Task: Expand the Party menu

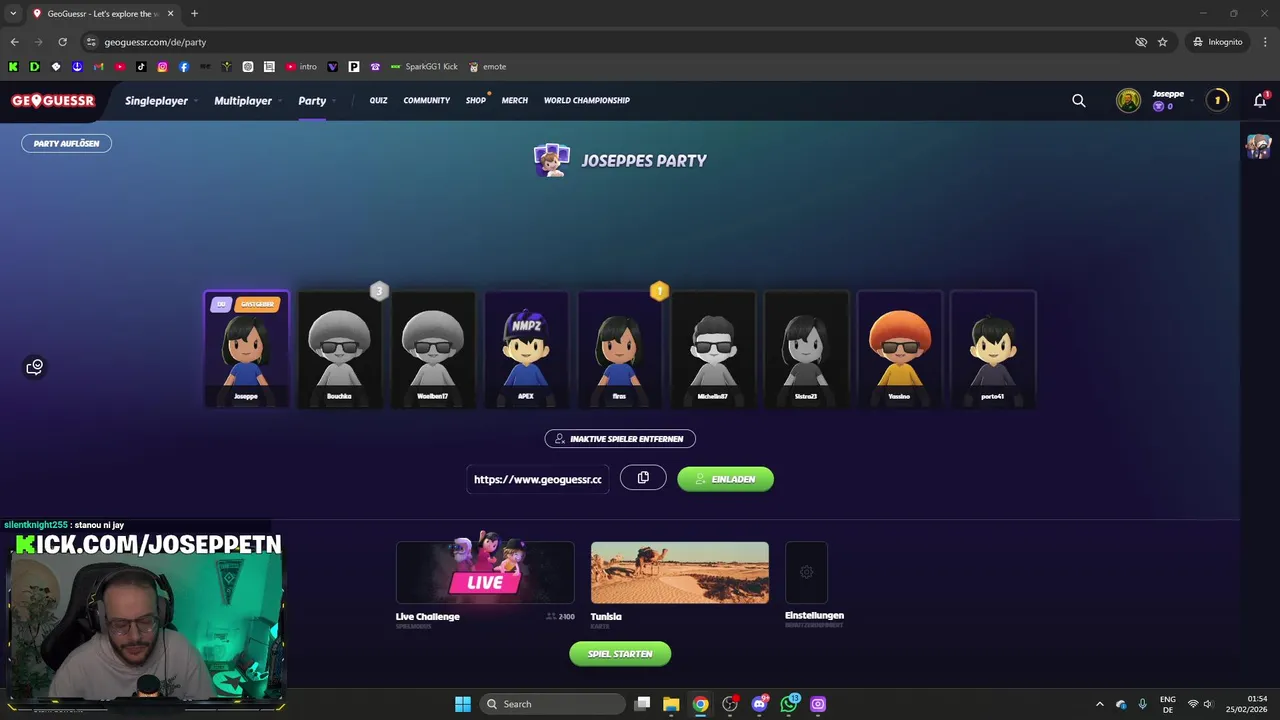Action: [316, 100]
